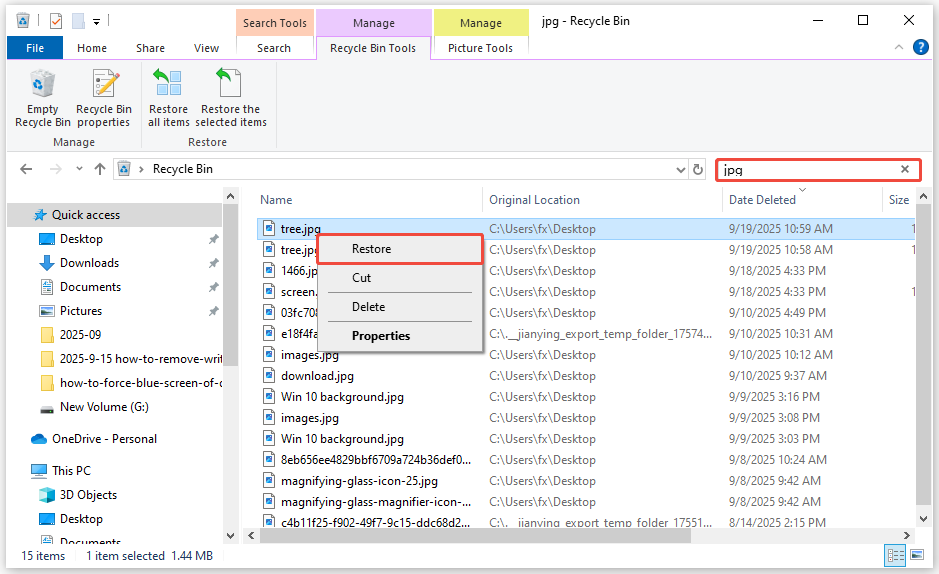The width and height of the screenshot is (939, 574).
Task: Click file list scroll down arrow
Action: click(923, 520)
